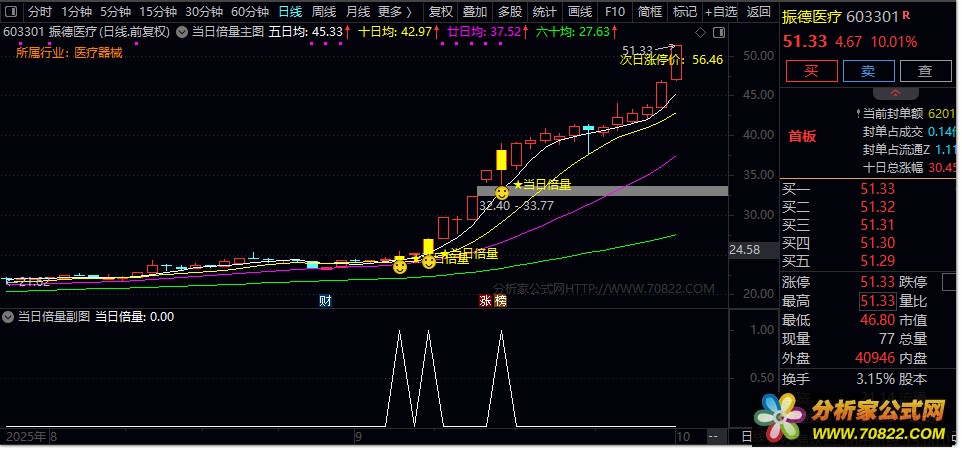Click the 卖 sell button
Screen dimensions: 962x450
tap(868, 71)
